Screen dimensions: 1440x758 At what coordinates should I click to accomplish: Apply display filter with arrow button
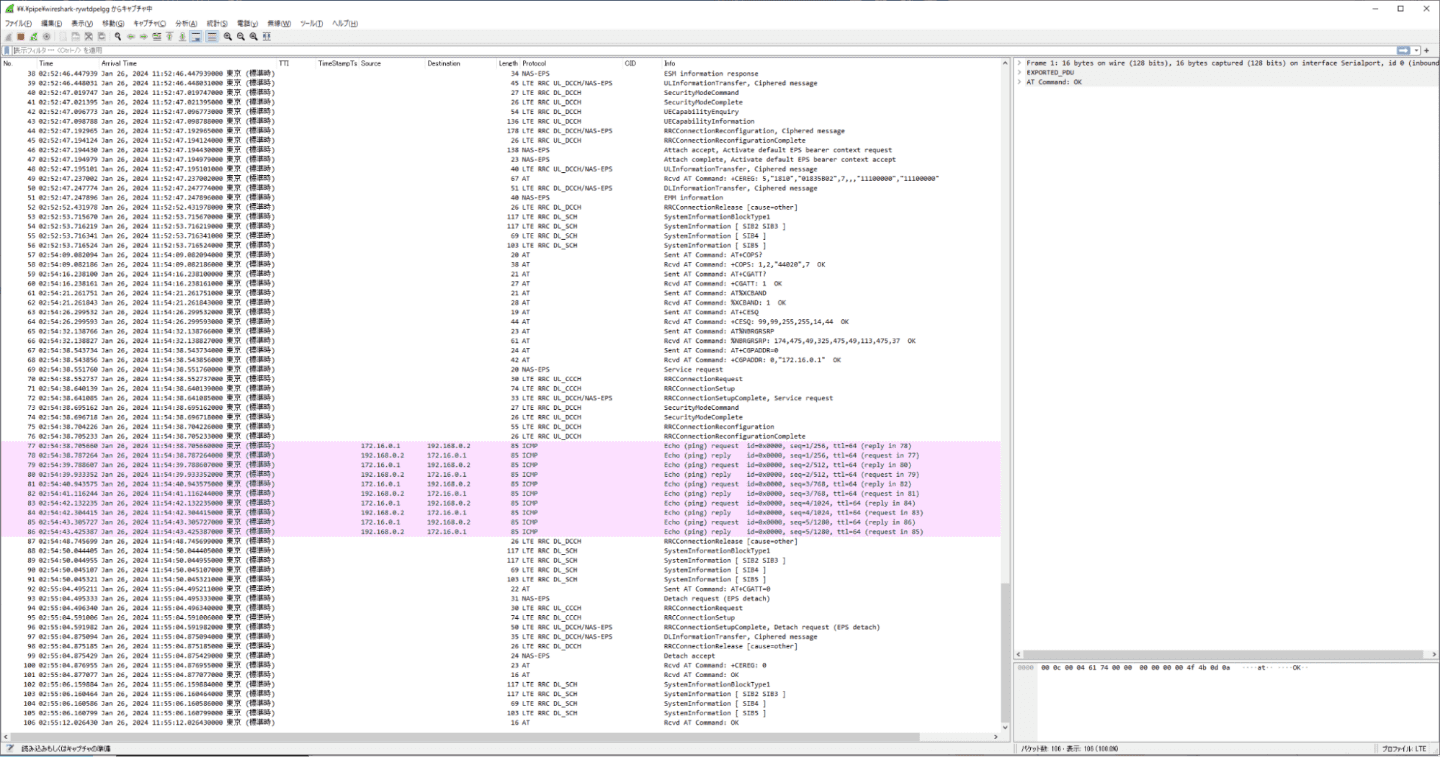point(1404,50)
